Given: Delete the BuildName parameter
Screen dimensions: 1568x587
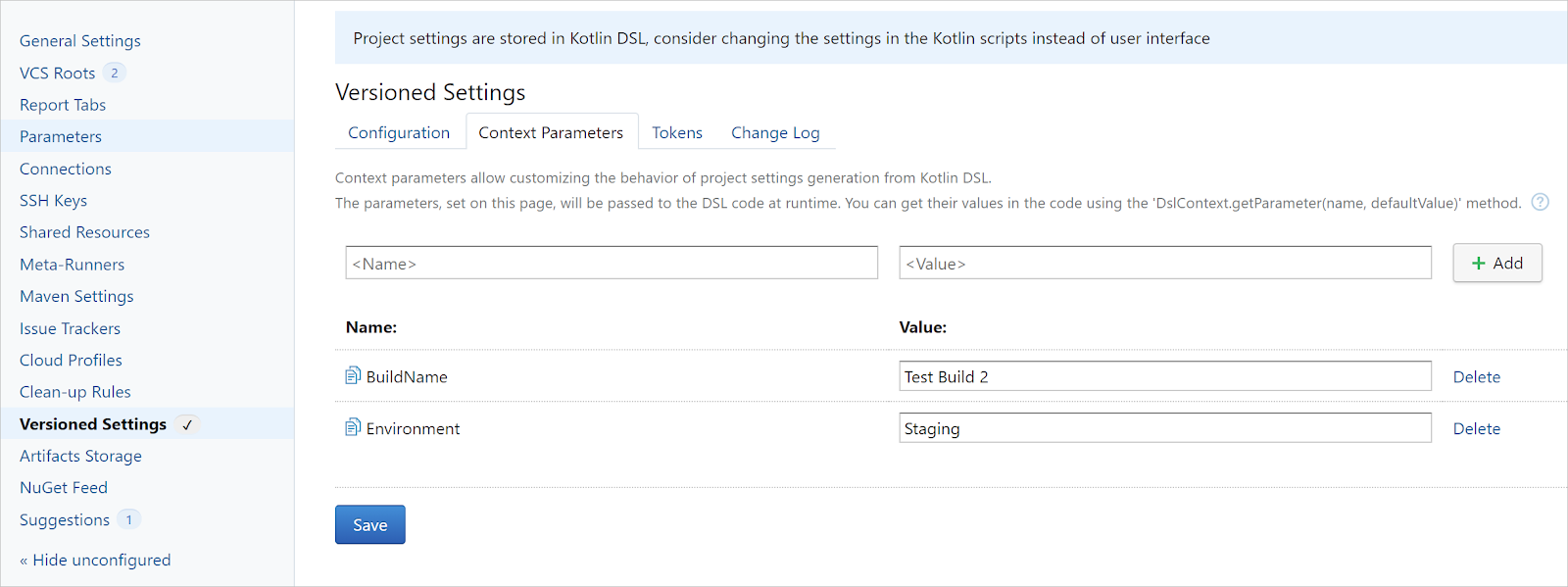Looking at the screenshot, I should (x=1476, y=376).
